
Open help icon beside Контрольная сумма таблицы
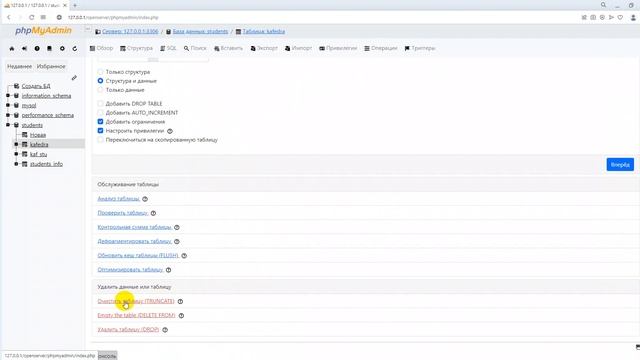tap(177, 227)
